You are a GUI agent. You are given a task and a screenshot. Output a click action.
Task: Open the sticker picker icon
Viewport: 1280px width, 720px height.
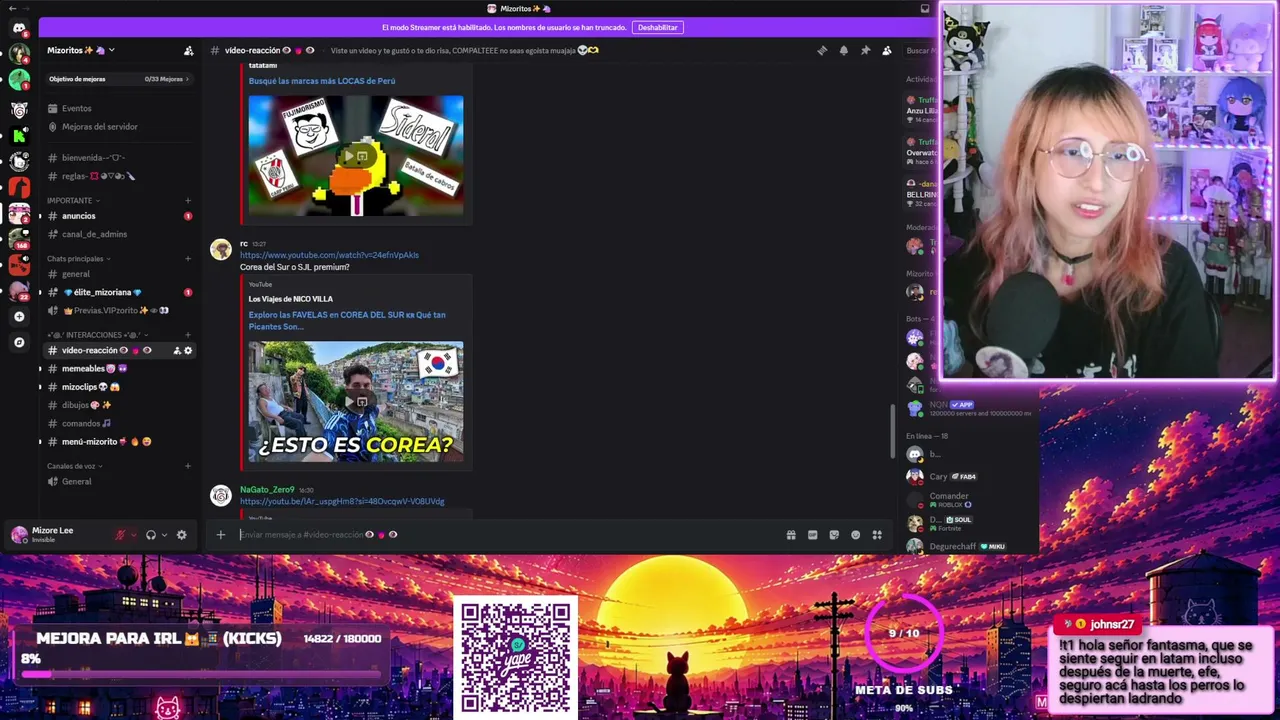(x=834, y=535)
